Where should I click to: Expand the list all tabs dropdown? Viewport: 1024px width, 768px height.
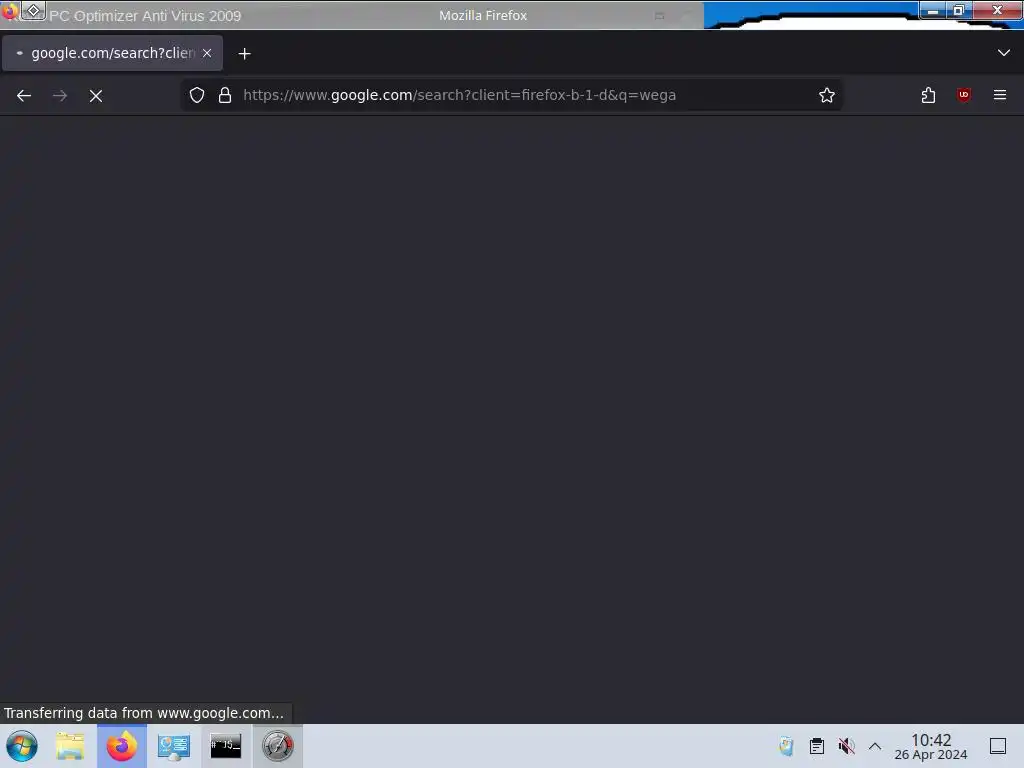tap(1004, 53)
